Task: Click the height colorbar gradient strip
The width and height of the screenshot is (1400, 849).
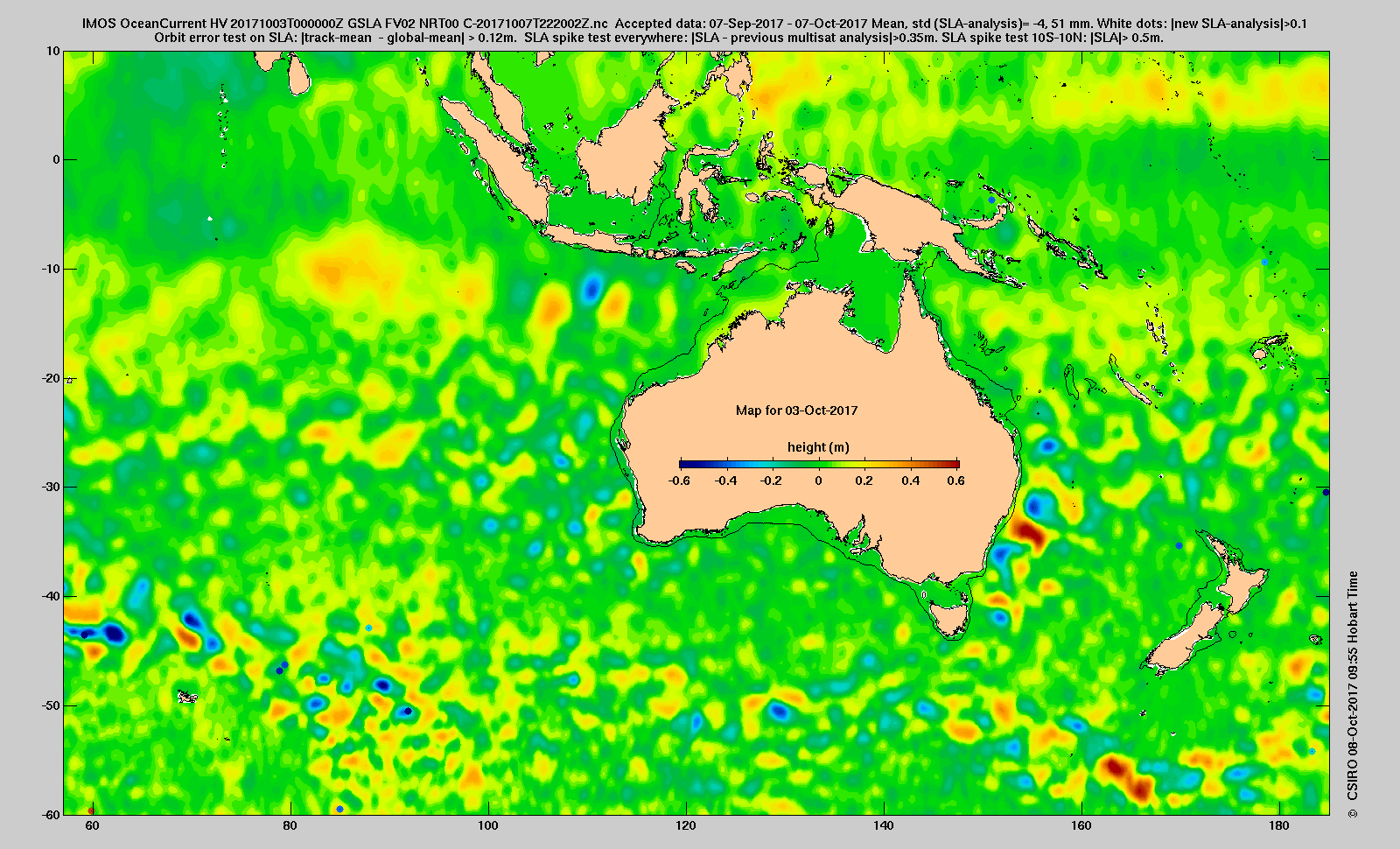Action: coord(819,464)
